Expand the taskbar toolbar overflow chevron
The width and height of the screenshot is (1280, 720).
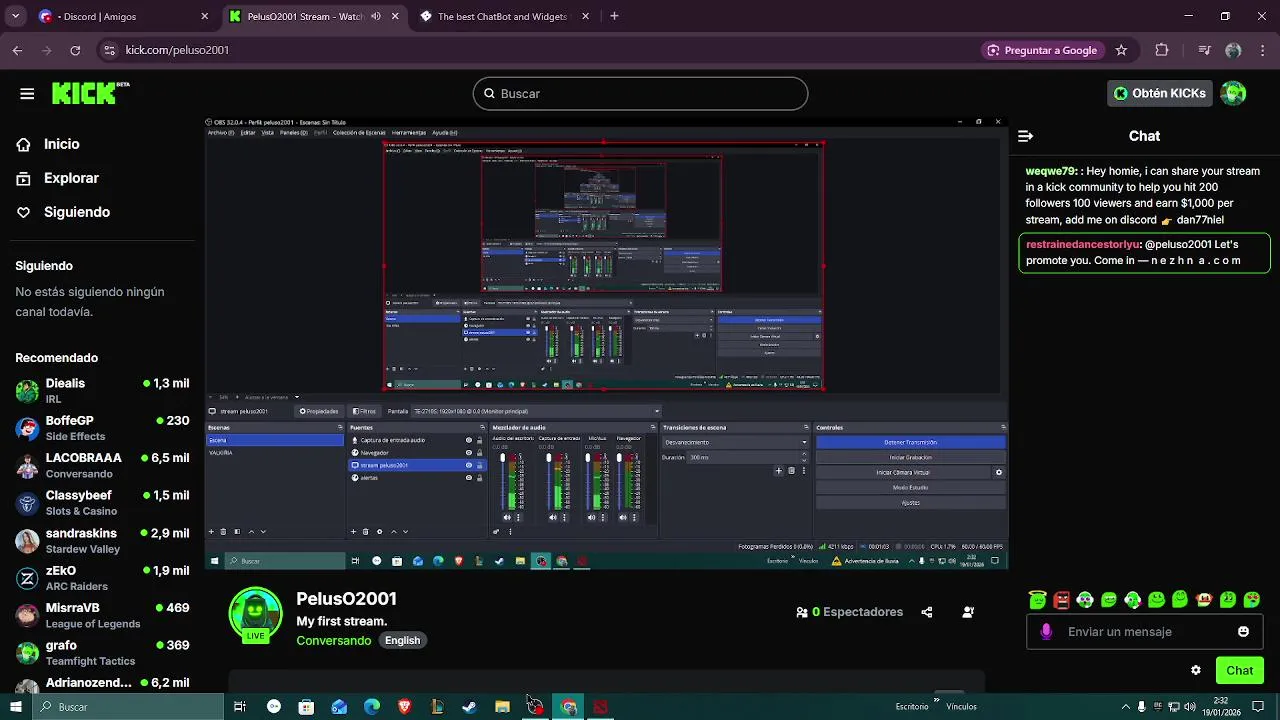937,701
